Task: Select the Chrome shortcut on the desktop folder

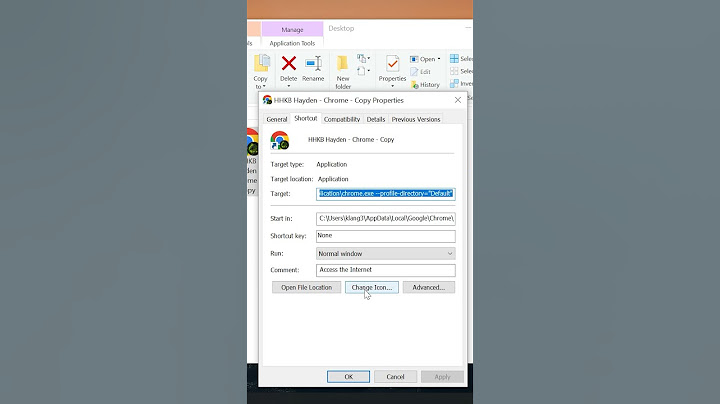Action: tap(252, 162)
